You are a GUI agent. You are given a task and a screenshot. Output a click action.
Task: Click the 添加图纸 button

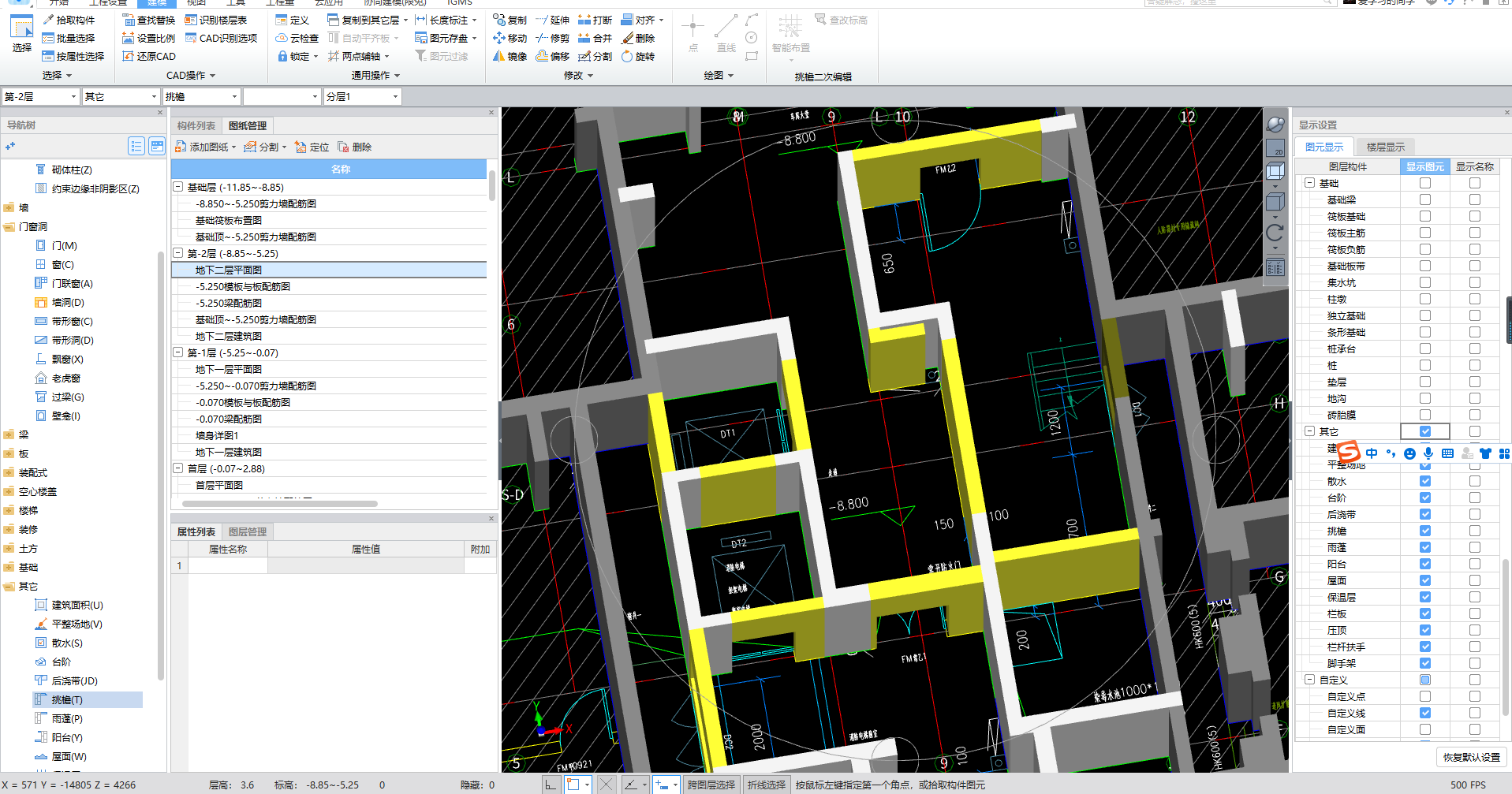point(205,147)
